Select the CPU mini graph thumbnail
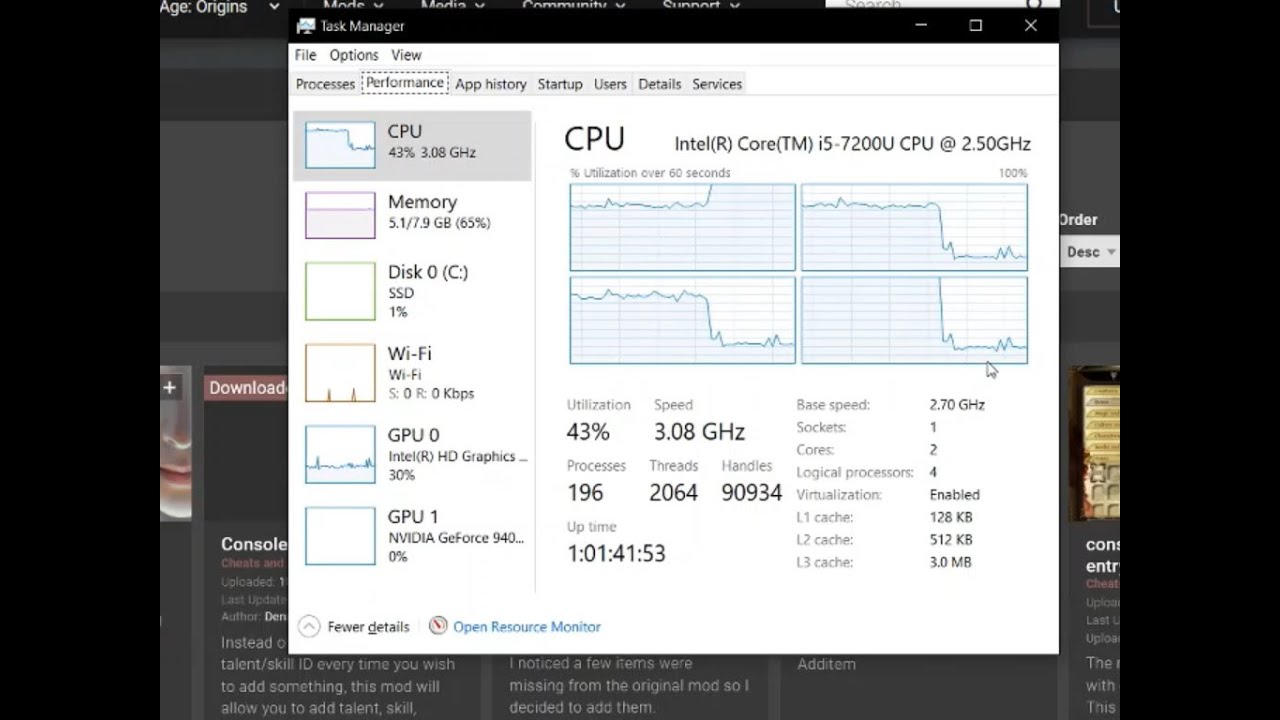The width and height of the screenshot is (1280, 720). (340, 145)
